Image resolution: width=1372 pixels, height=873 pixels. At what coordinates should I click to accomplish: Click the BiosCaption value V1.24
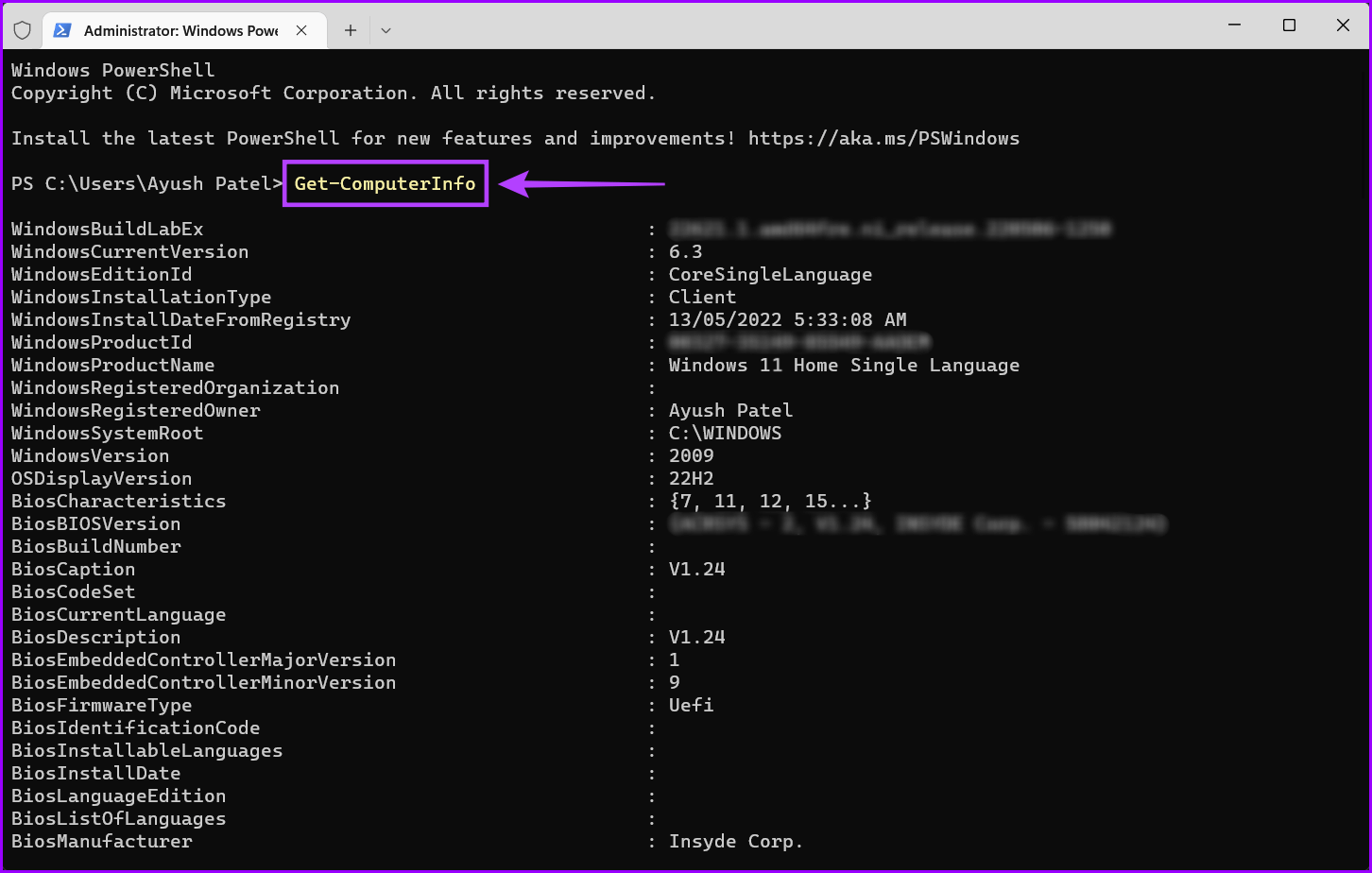[696, 569]
